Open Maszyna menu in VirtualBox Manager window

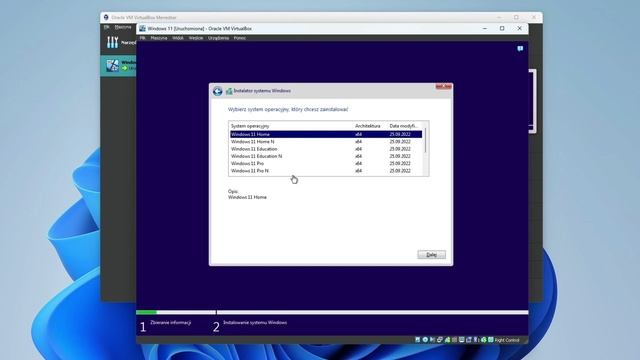coord(123,27)
